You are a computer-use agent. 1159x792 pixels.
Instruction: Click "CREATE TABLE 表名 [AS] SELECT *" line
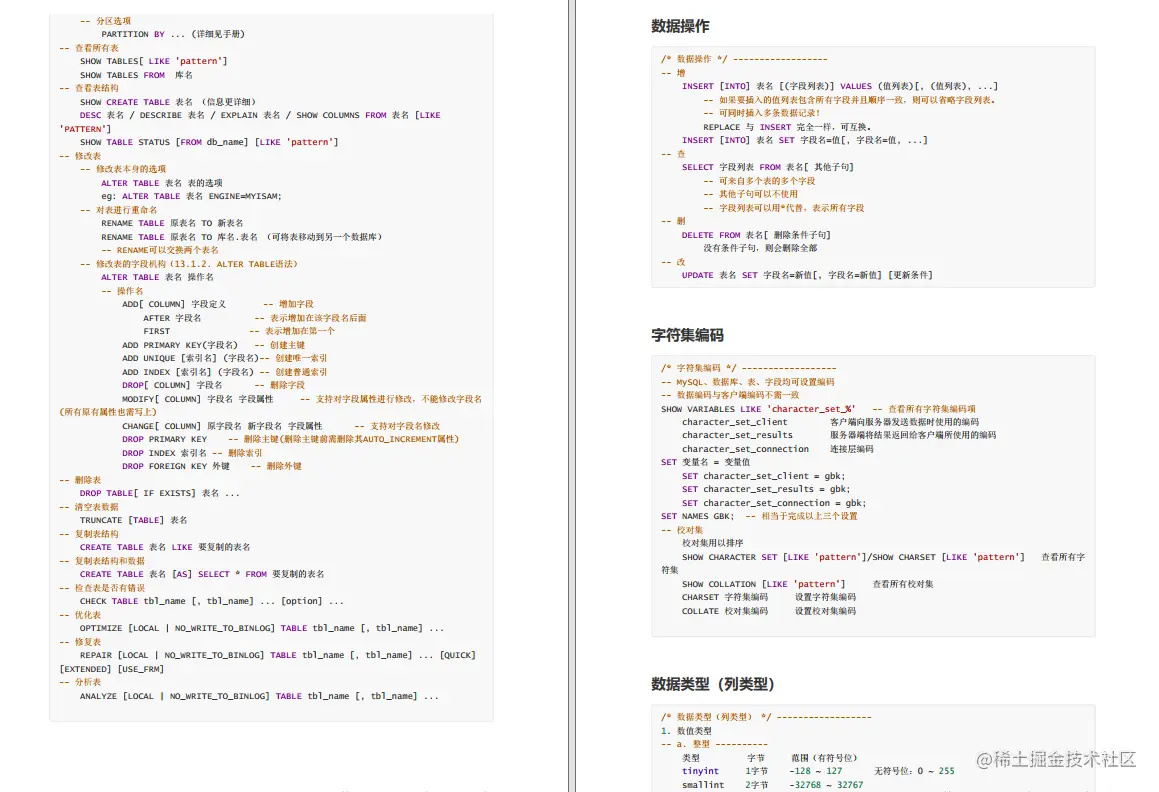pyautogui.click(x=202, y=574)
